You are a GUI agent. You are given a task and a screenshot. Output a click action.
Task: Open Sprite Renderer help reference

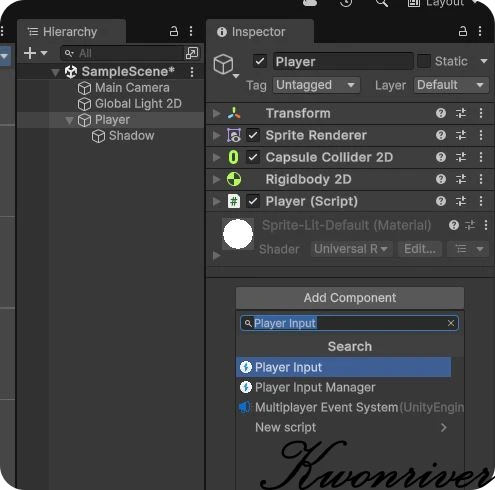(441, 135)
